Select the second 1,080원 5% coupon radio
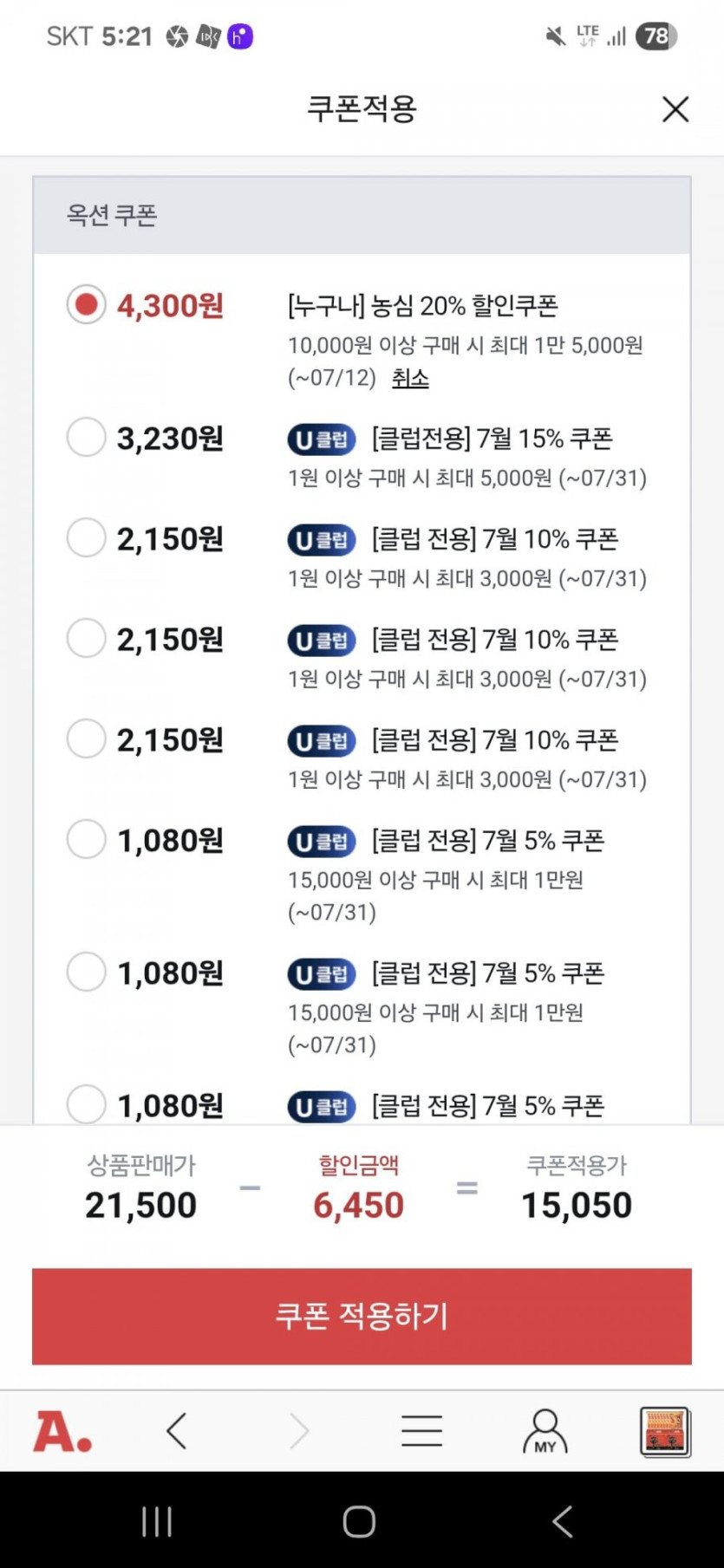 click(x=87, y=973)
